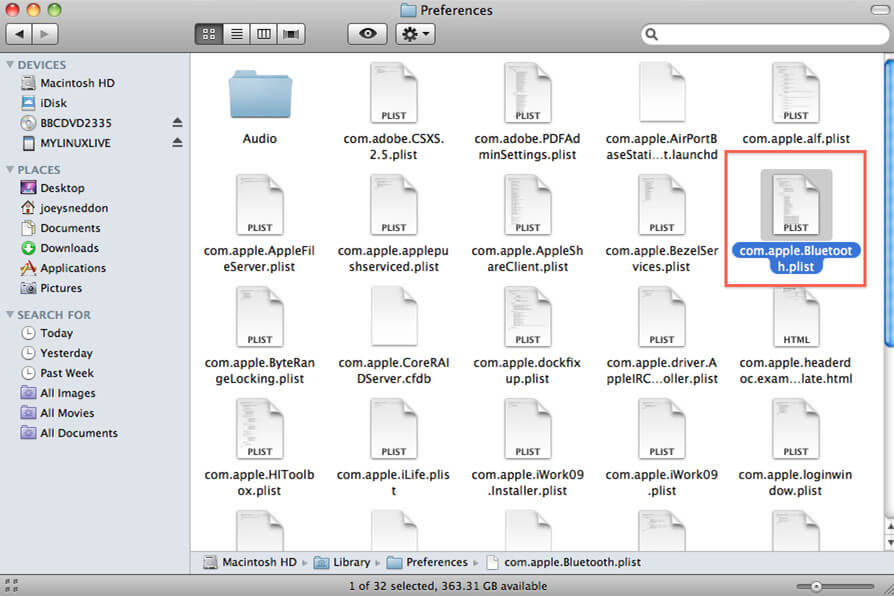Image resolution: width=894 pixels, height=596 pixels.
Task: Collapse the DEVICES section
Action: [x=10, y=64]
